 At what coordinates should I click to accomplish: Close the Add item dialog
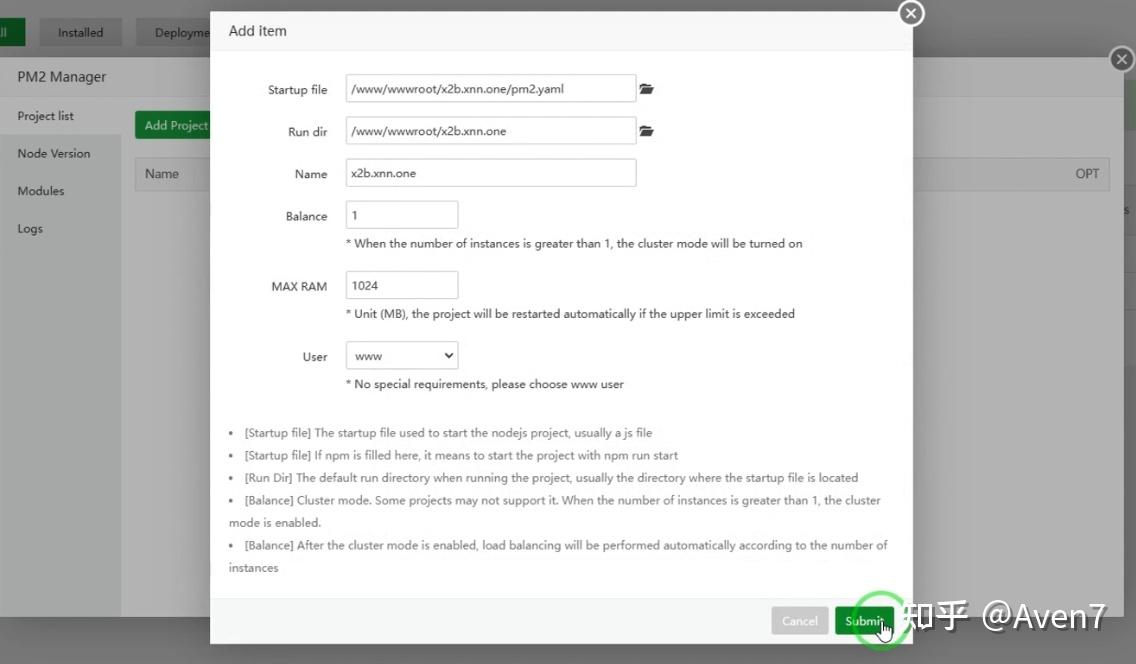click(911, 13)
